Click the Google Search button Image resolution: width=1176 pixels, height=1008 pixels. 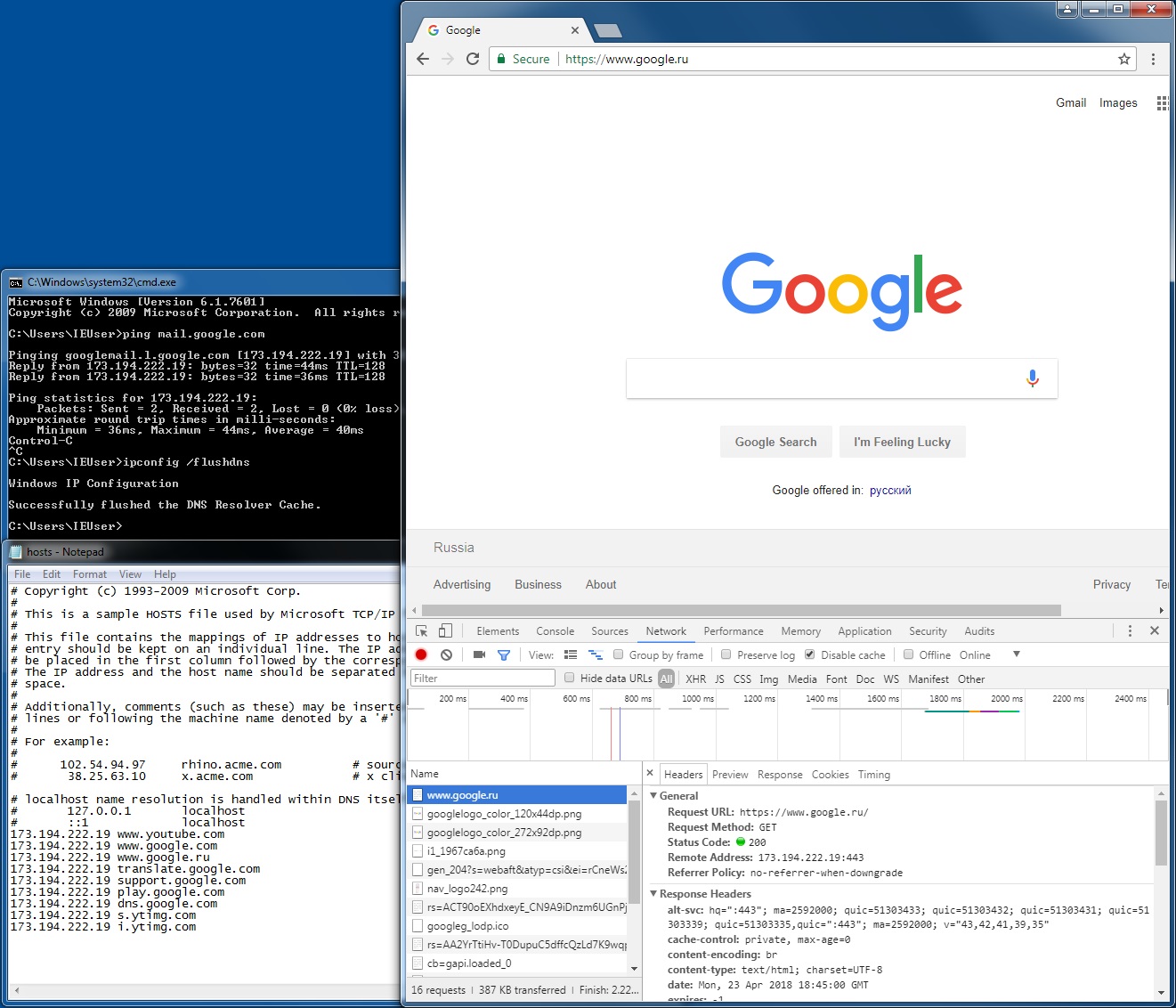[x=775, y=442]
